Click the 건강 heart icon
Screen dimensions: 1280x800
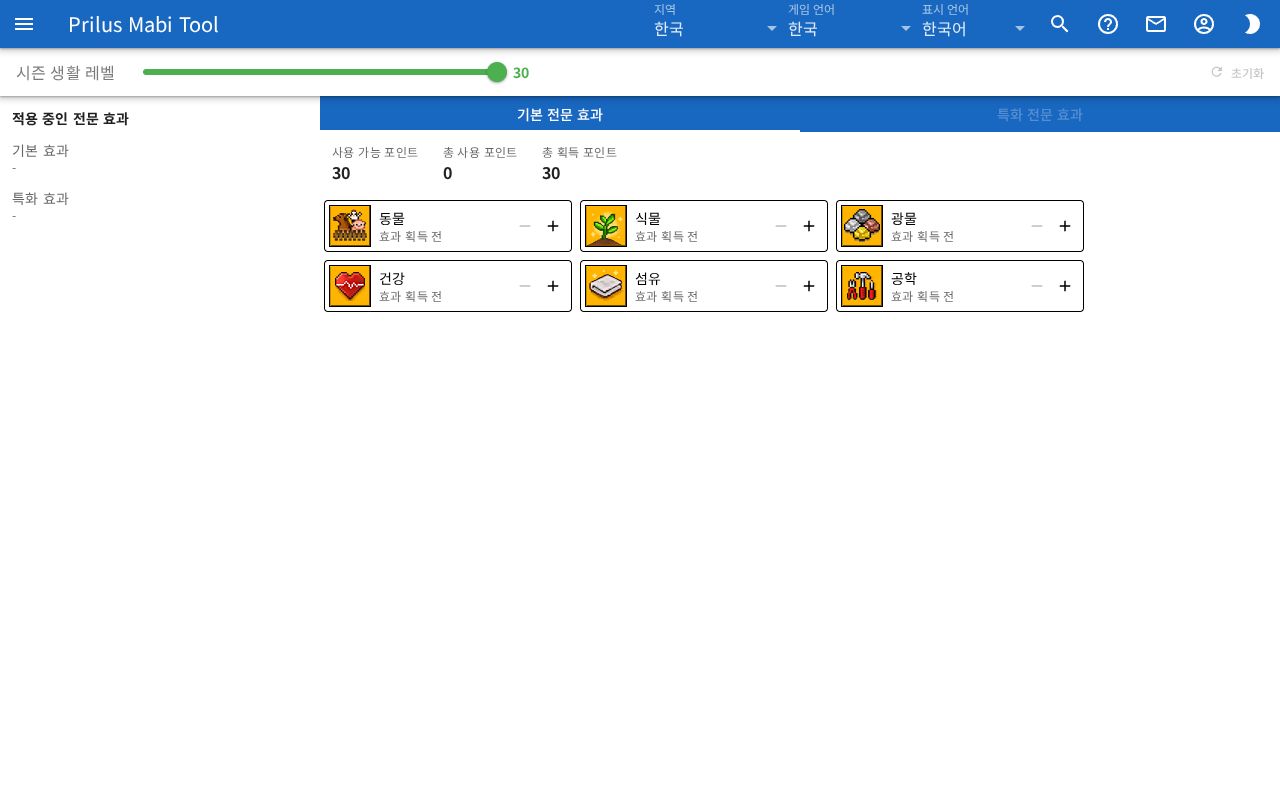[350, 286]
